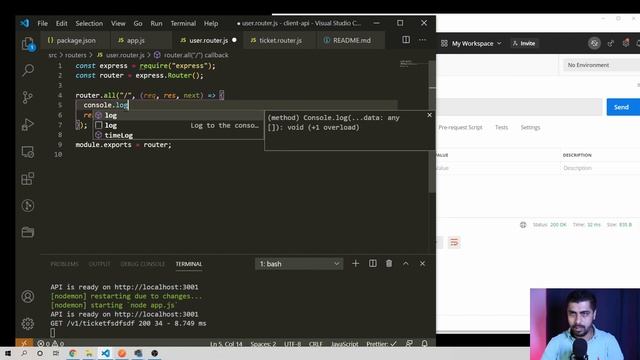Select the 'timeLog' autocomplete suggestion

tap(178, 135)
